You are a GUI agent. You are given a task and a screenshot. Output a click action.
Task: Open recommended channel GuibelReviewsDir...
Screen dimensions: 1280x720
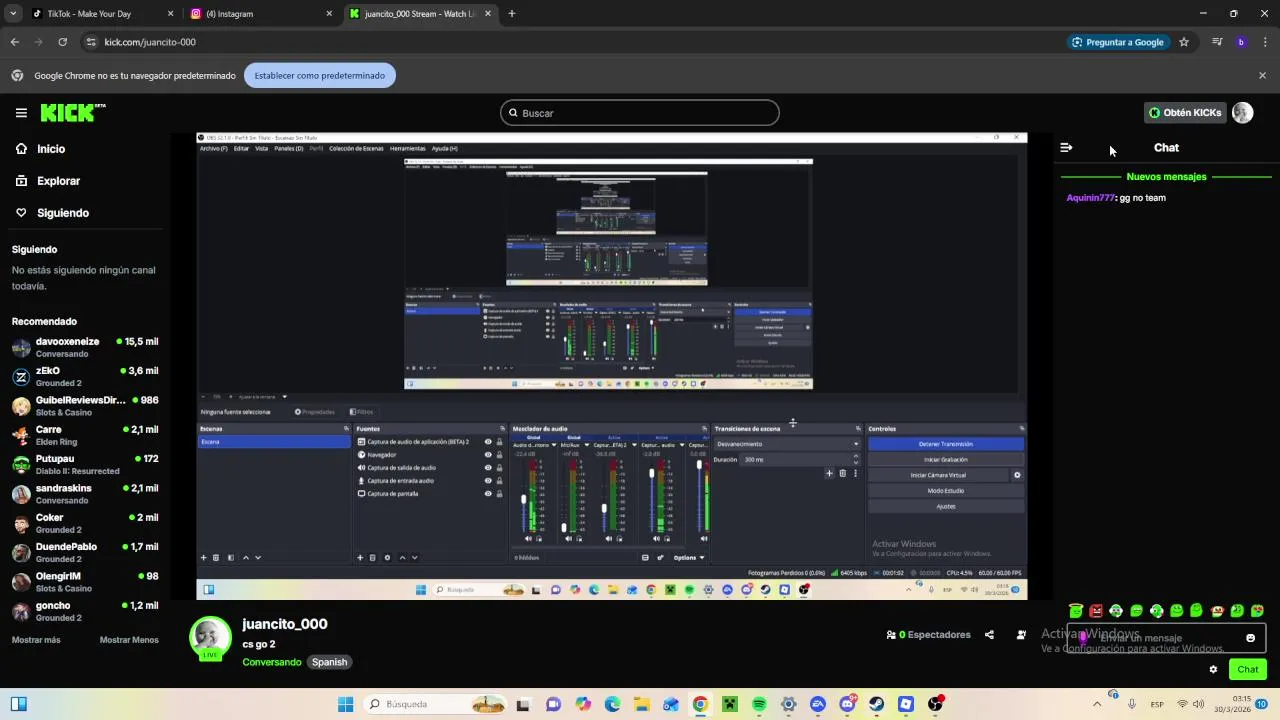pyautogui.click(x=85, y=406)
